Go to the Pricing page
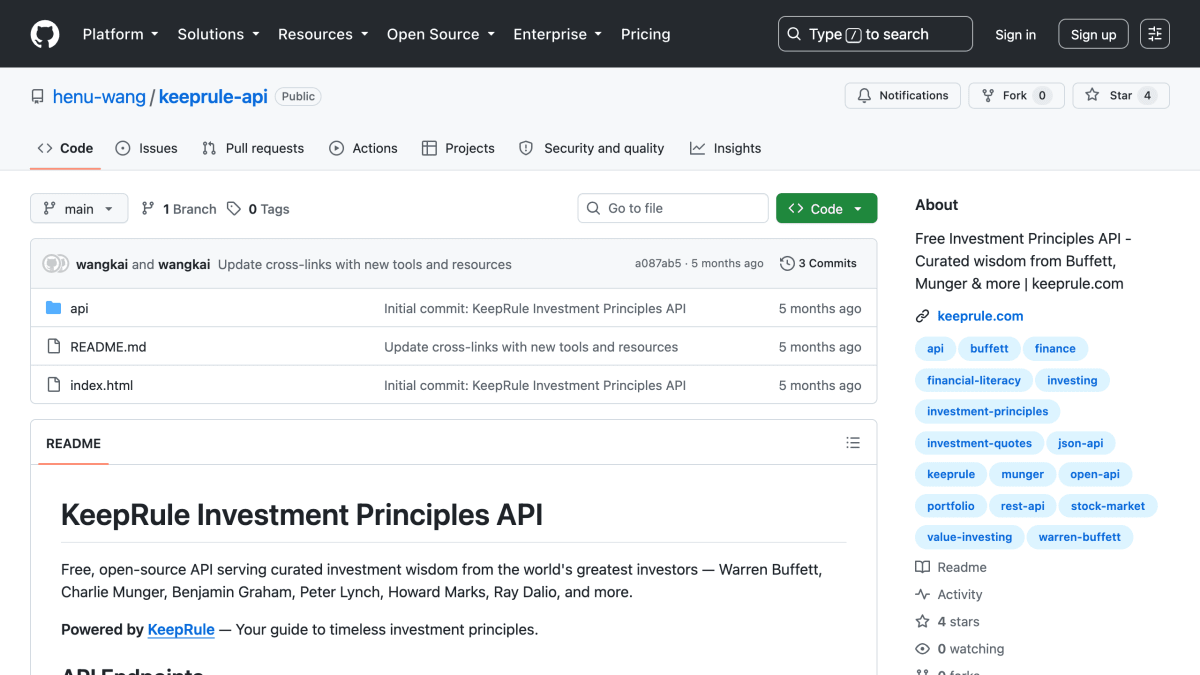Screen dimensions: 1200x675 (645, 34)
